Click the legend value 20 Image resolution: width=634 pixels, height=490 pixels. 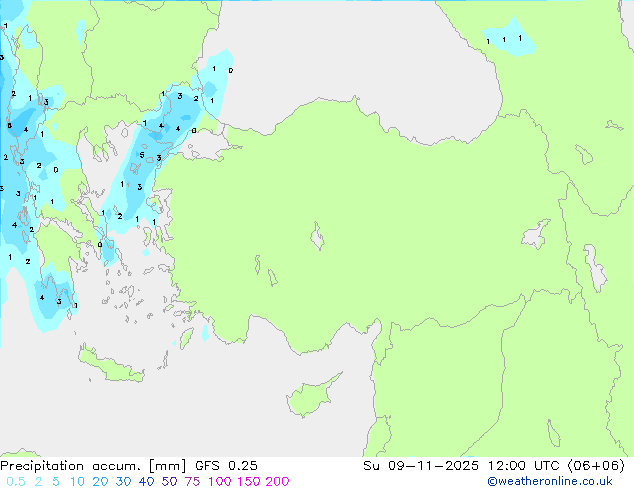pos(100,482)
